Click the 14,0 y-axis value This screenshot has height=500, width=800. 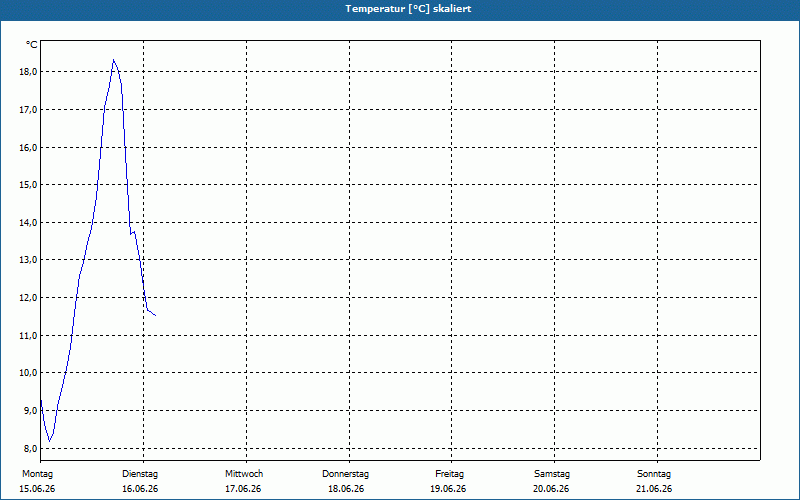coord(28,222)
